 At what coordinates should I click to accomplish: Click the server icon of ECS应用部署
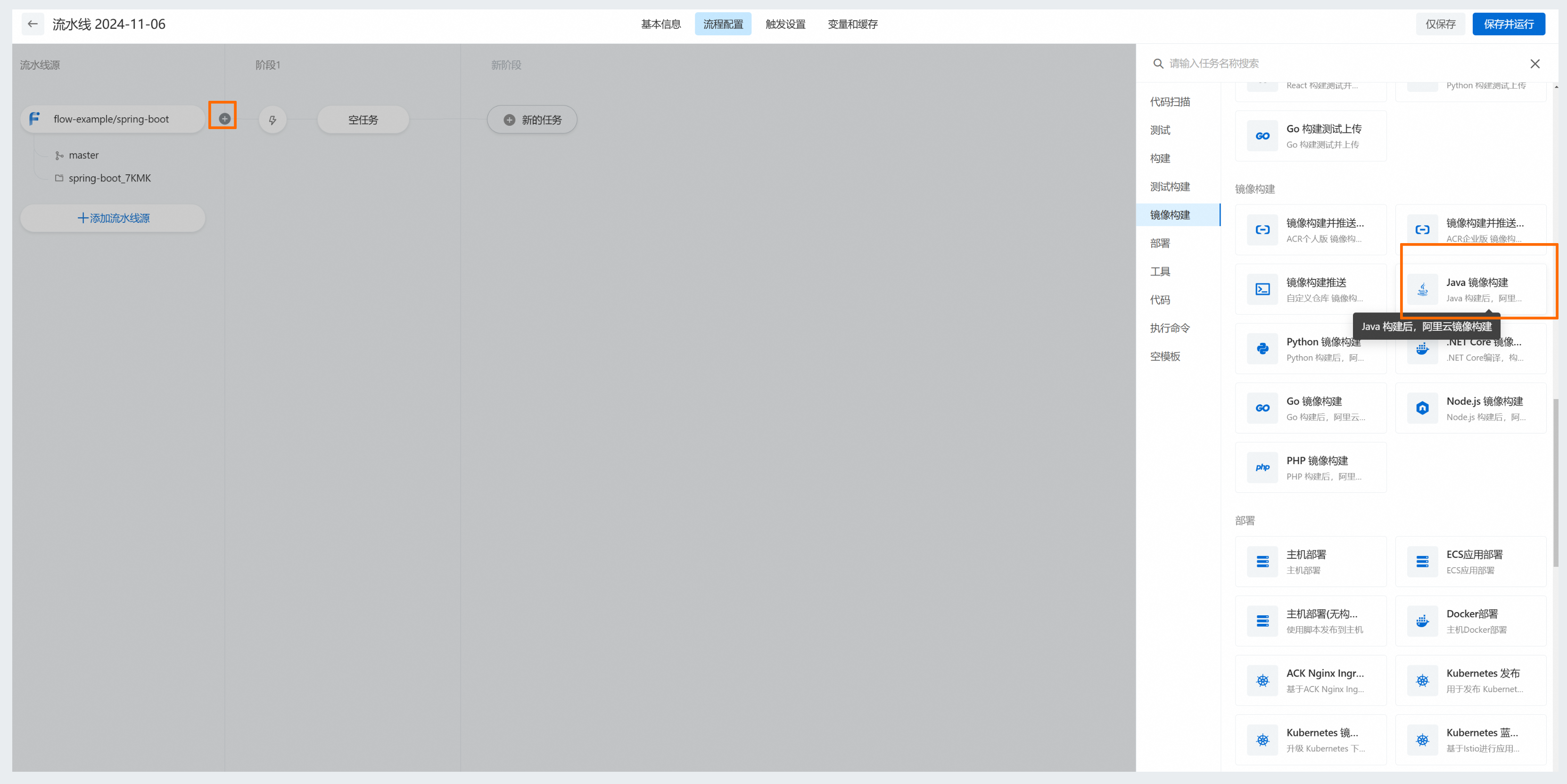tap(1422, 562)
